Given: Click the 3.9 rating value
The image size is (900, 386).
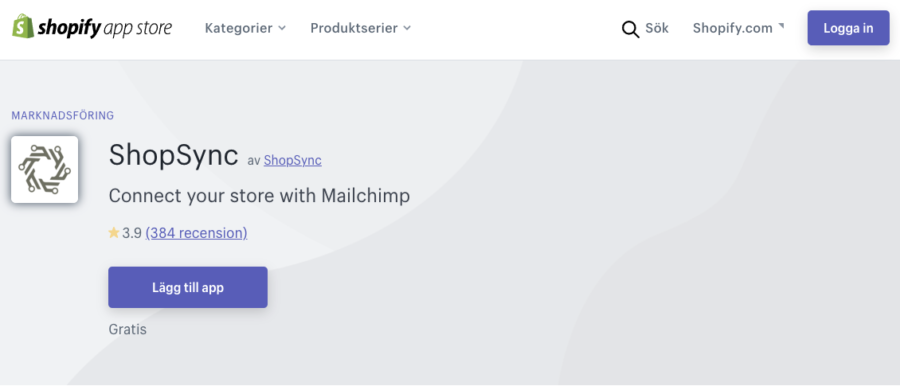Looking at the screenshot, I should tap(131, 233).
